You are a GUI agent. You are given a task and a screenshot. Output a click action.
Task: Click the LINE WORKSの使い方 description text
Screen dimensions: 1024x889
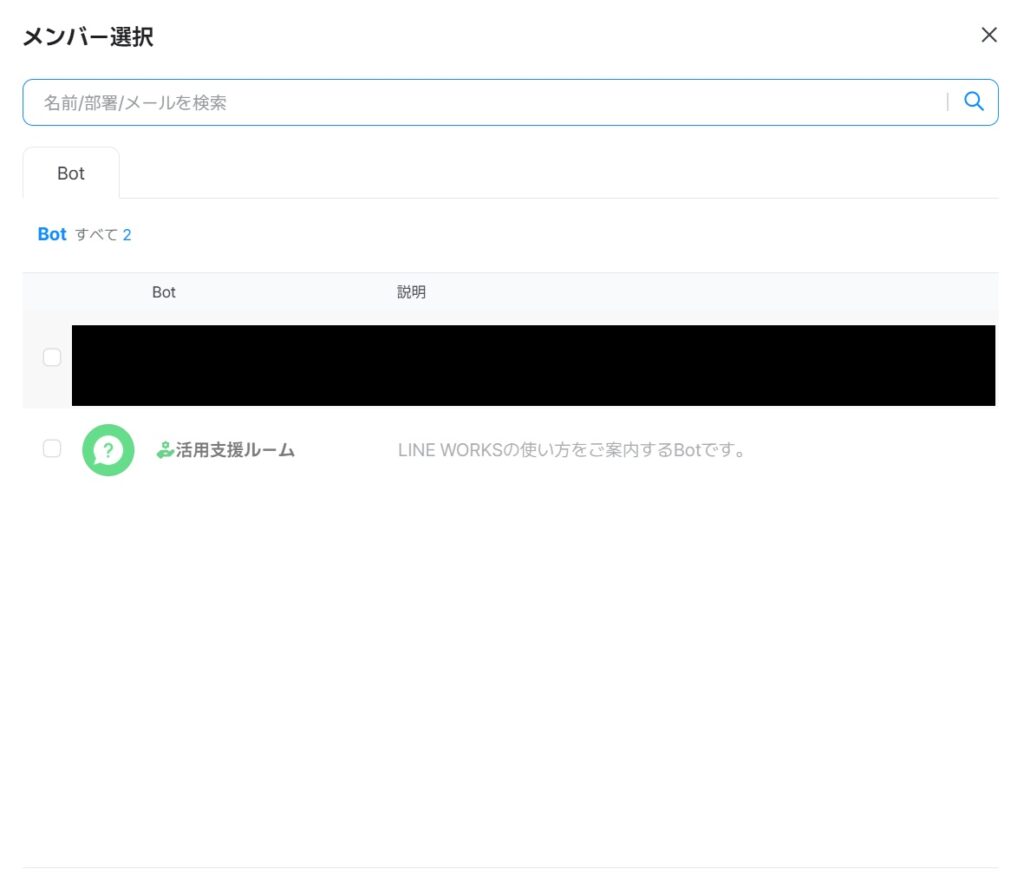571,450
